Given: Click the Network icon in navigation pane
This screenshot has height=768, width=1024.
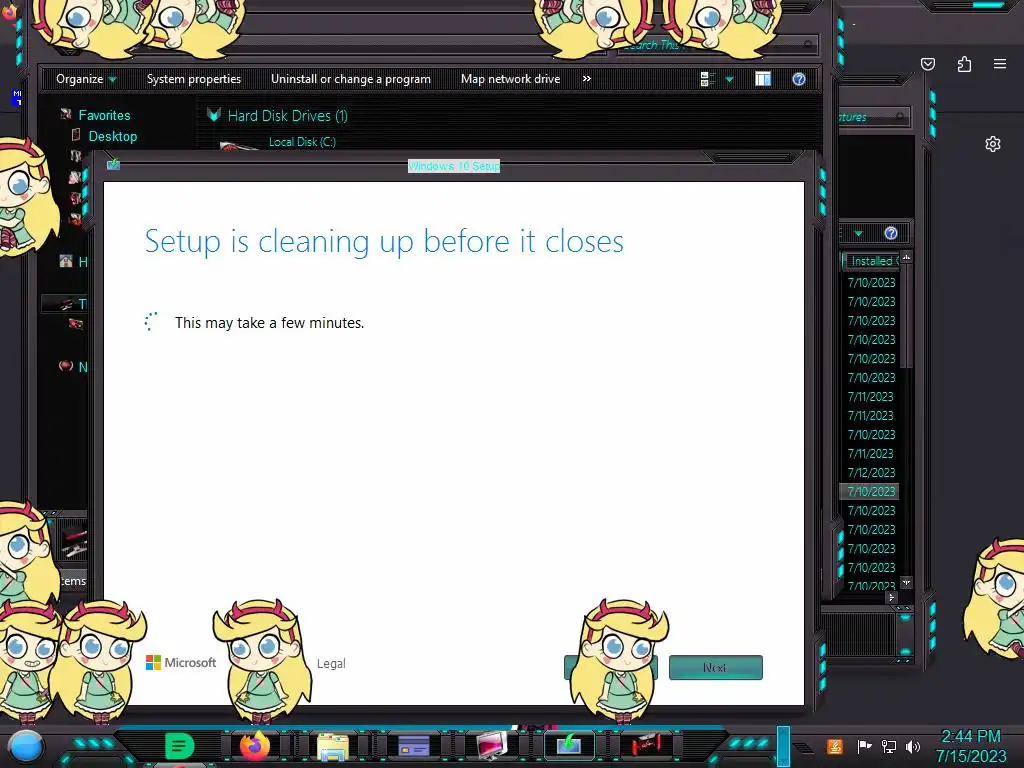Looking at the screenshot, I should click(x=66, y=366).
